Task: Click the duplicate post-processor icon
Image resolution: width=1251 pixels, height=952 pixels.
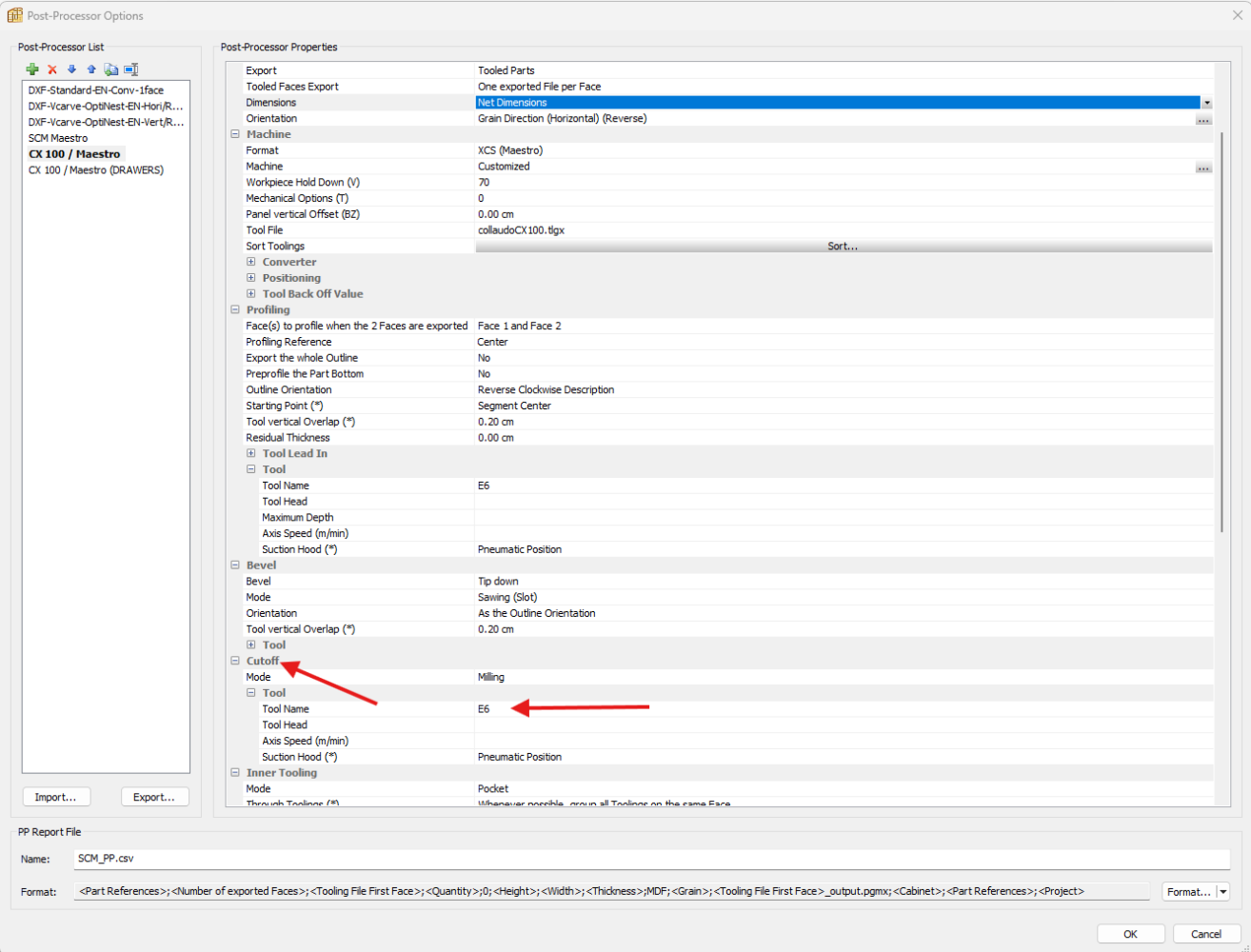Action: [111, 69]
